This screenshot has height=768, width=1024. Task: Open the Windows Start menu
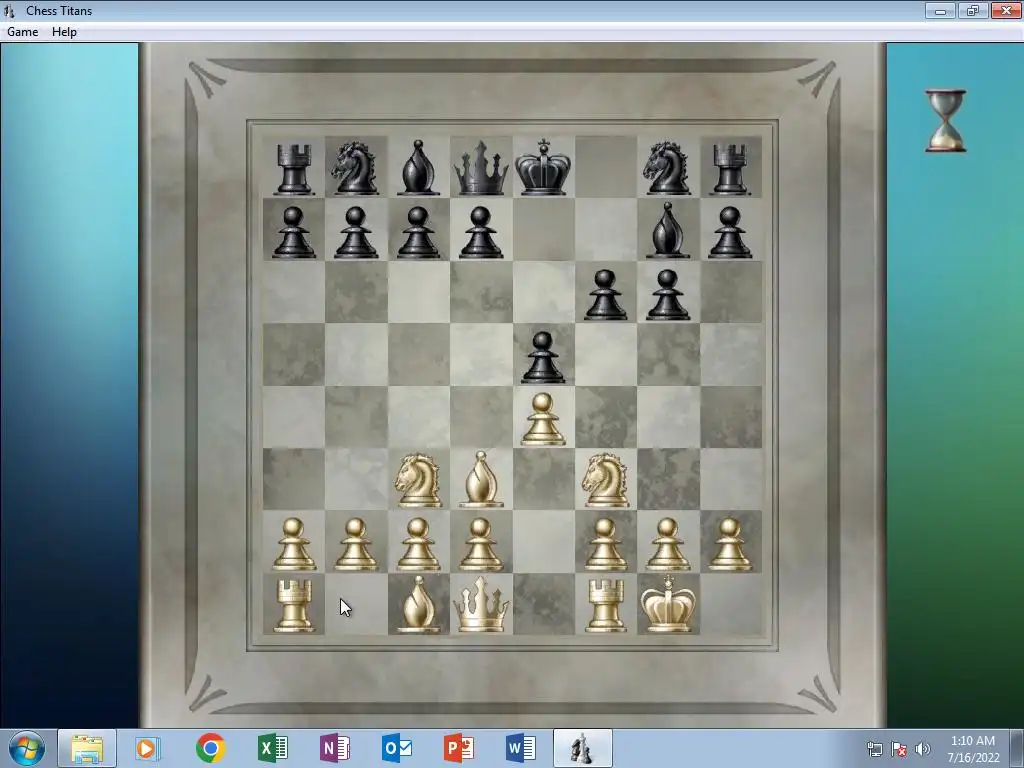click(x=26, y=748)
